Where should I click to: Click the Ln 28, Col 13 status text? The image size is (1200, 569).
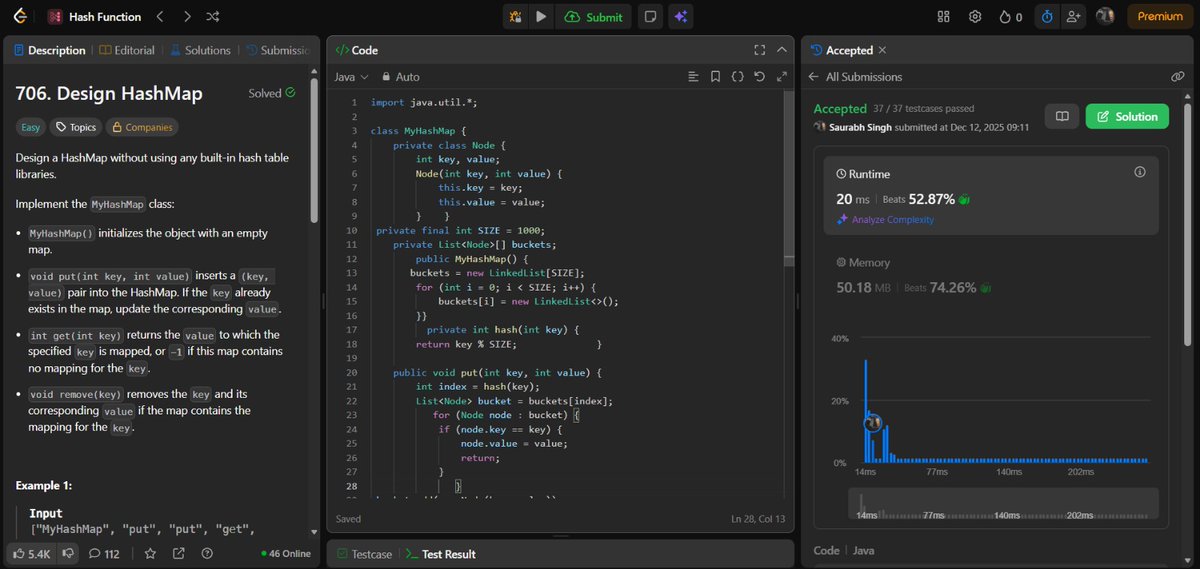coord(759,518)
